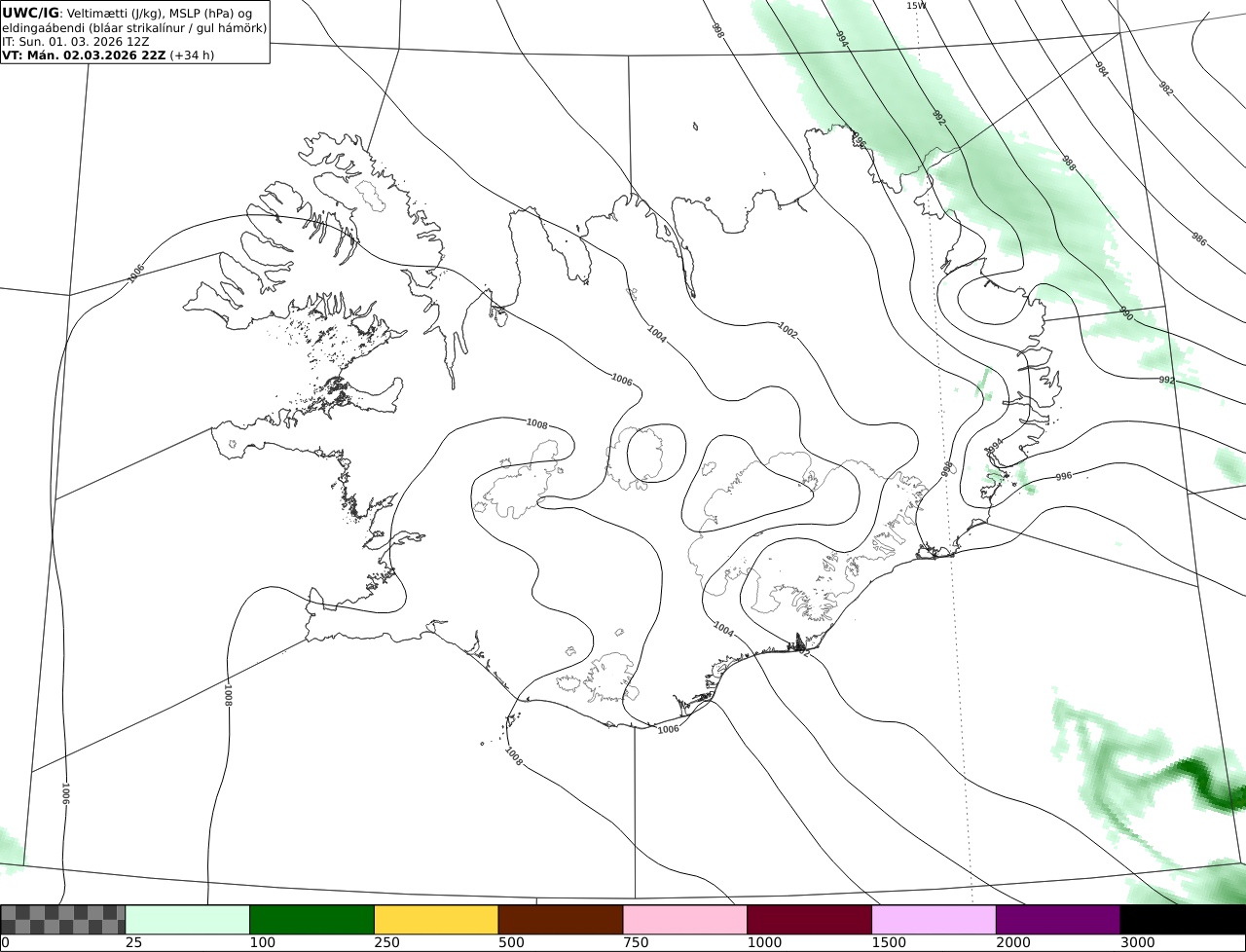Click the legend scale value "25"

click(x=133, y=942)
